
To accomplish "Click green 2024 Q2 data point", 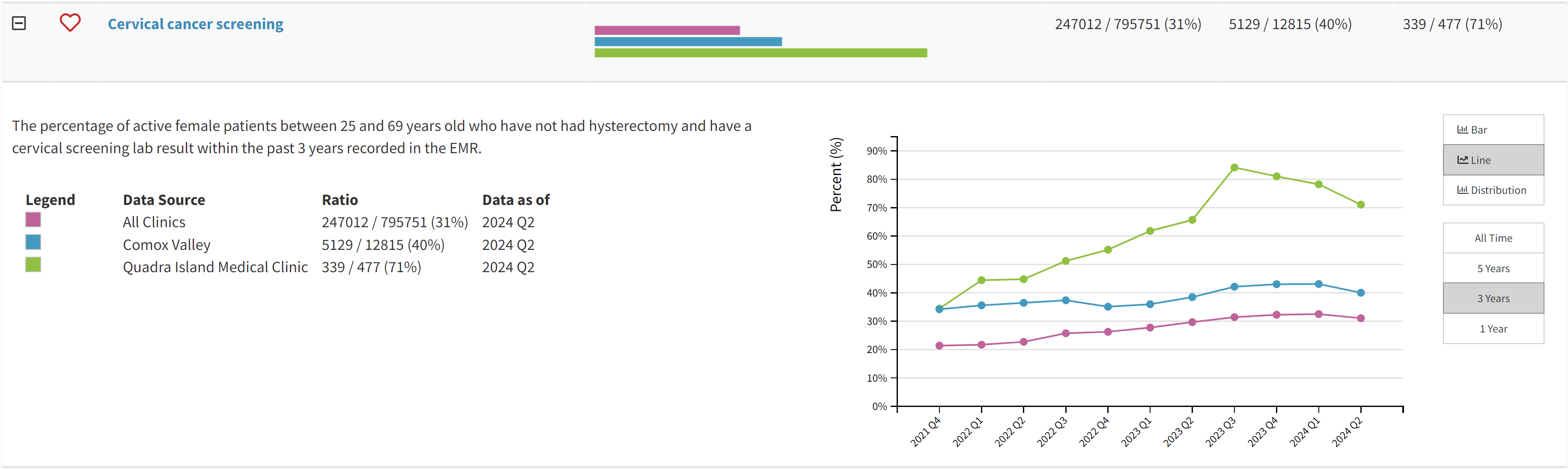I will 1360,205.
